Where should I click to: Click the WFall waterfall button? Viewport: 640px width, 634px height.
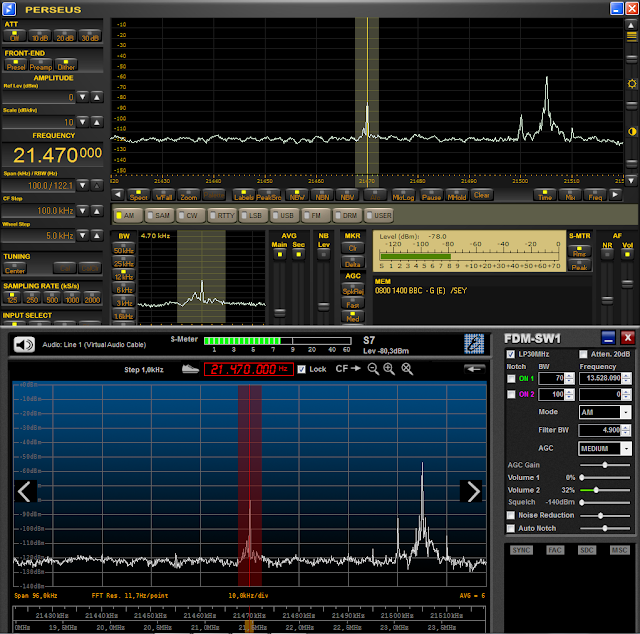tap(164, 195)
